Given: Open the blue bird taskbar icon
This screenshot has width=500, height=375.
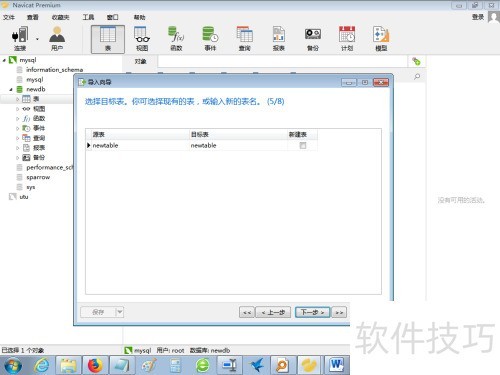Looking at the screenshot, I should [256, 365].
